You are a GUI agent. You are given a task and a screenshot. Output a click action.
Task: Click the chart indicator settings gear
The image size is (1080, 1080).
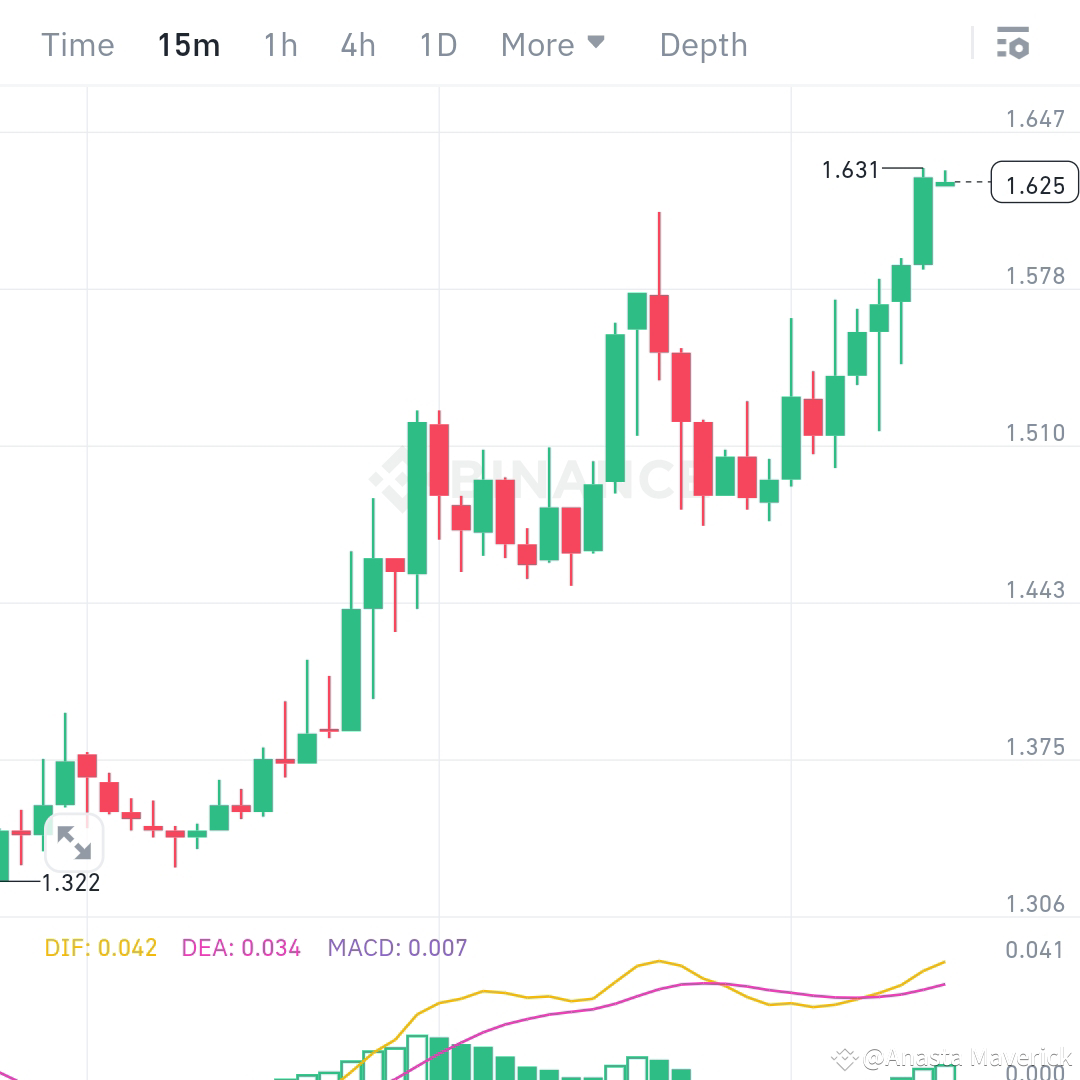click(1013, 44)
